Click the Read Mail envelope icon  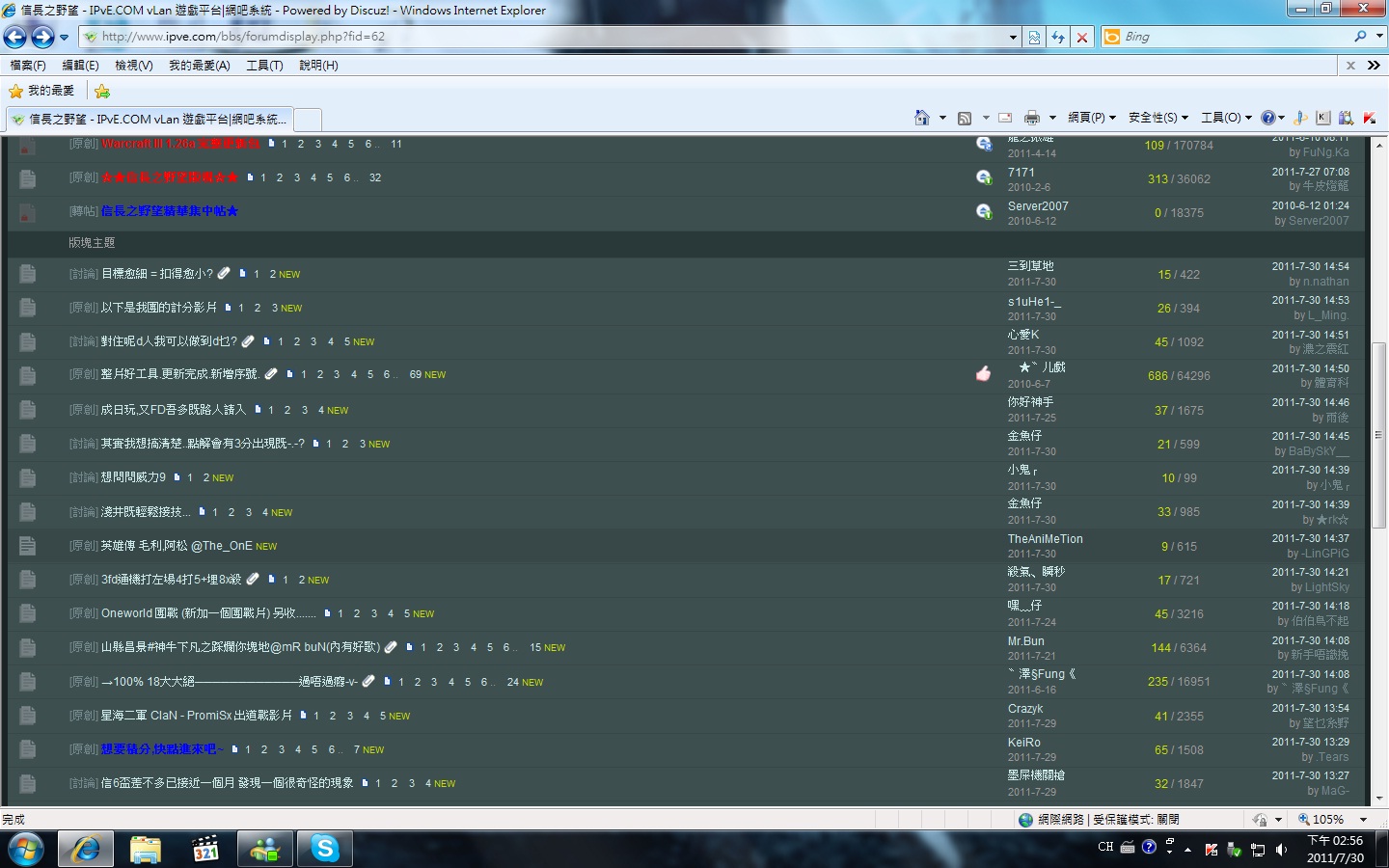tap(1005, 118)
